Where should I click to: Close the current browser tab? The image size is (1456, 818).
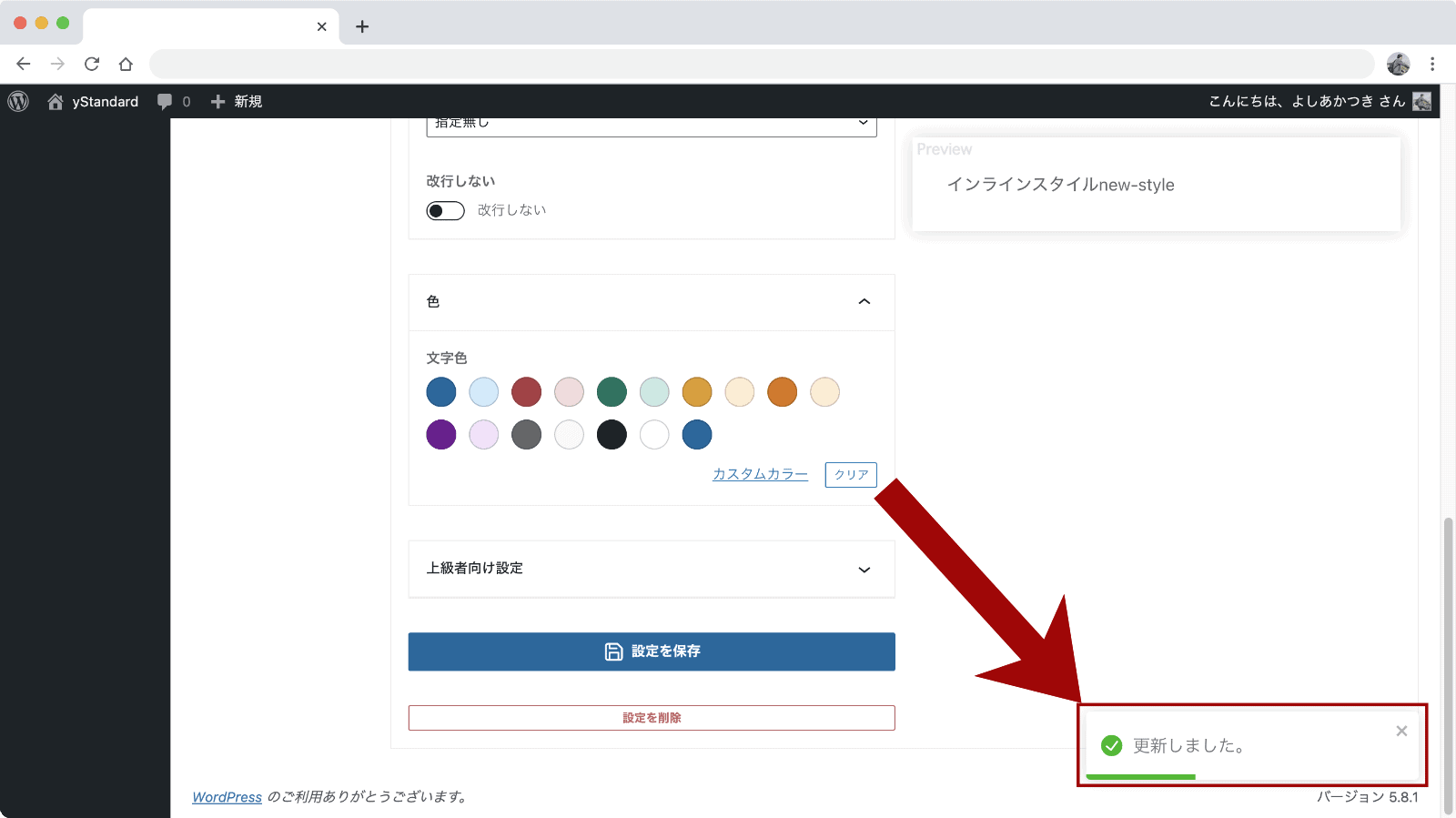(322, 26)
